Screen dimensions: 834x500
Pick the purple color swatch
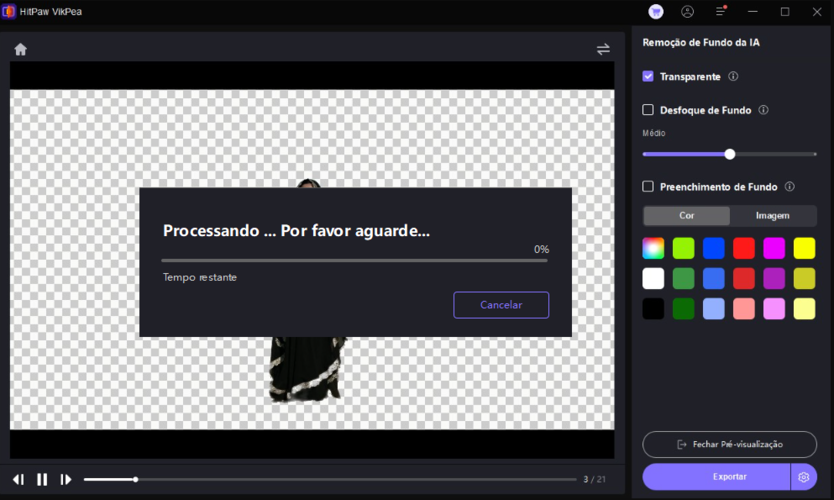(x=774, y=279)
